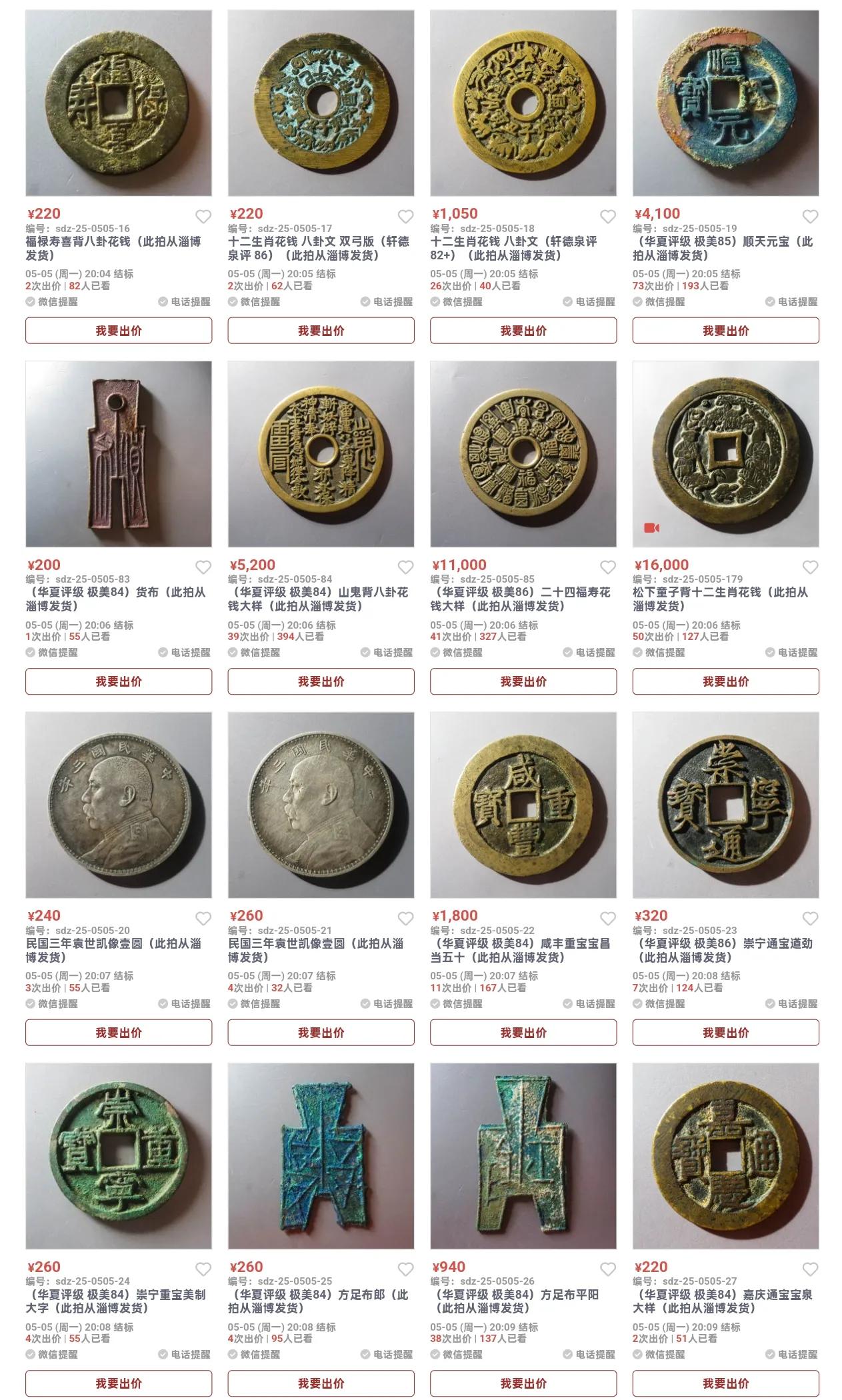Toggle 微信提醒 for 货布 lot
The height and width of the screenshot is (1400, 842).
tap(52, 653)
